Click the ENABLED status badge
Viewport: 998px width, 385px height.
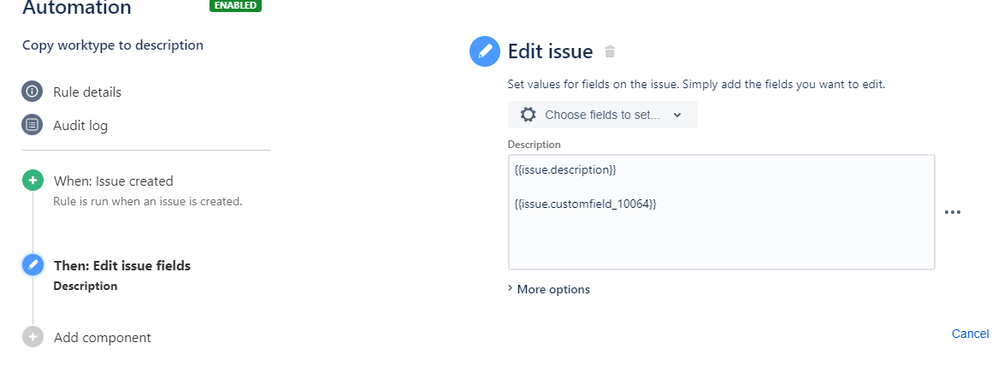235,6
